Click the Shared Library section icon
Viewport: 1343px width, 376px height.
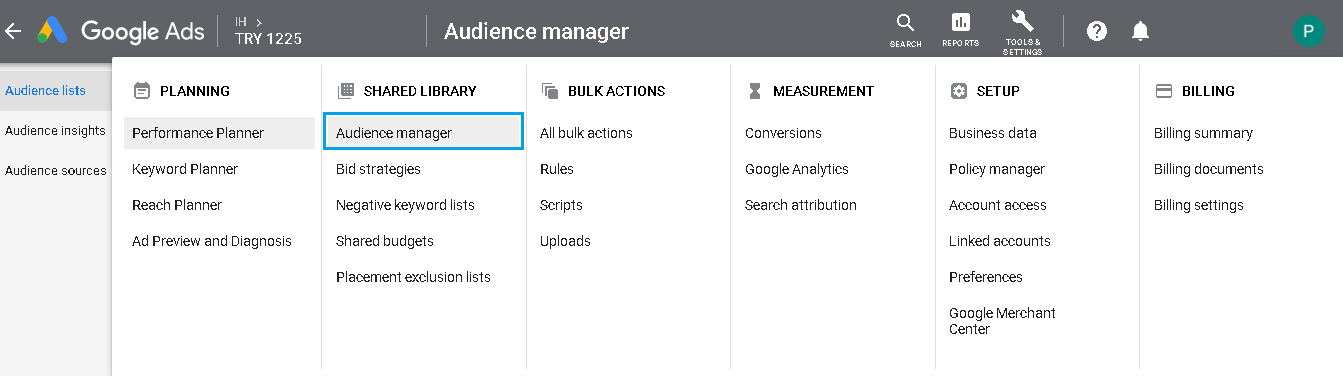pyautogui.click(x=346, y=91)
